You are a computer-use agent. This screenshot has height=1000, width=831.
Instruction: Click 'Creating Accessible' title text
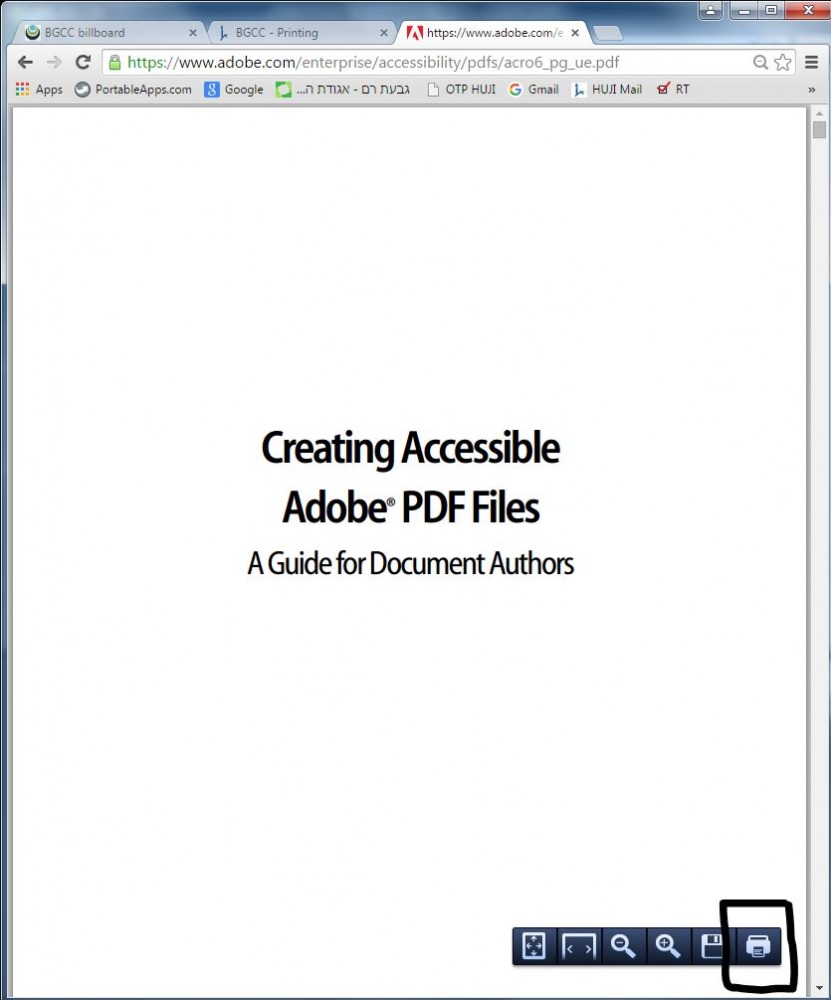411,448
